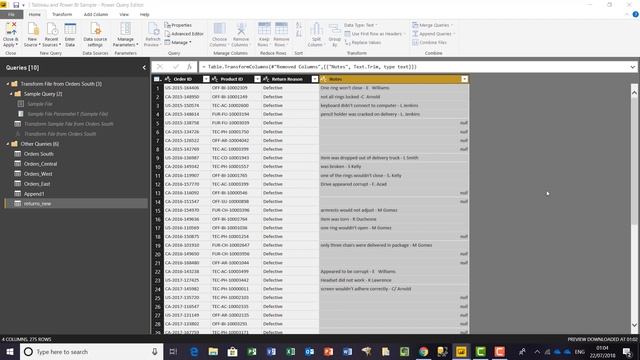Click the Save icon in title bar
The image size is (640, 360).
click(16, 5)
